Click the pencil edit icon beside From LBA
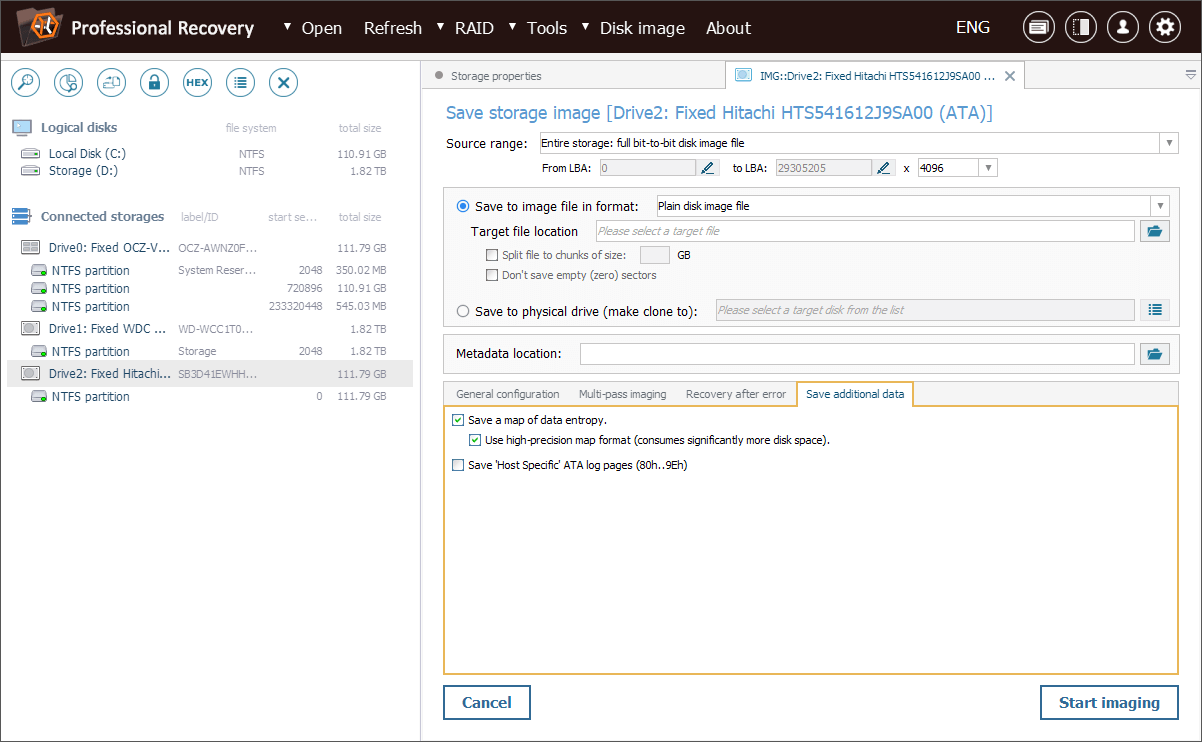This screenshot has height=742, width=1202. pyautogui.click(x=709, y=168)
